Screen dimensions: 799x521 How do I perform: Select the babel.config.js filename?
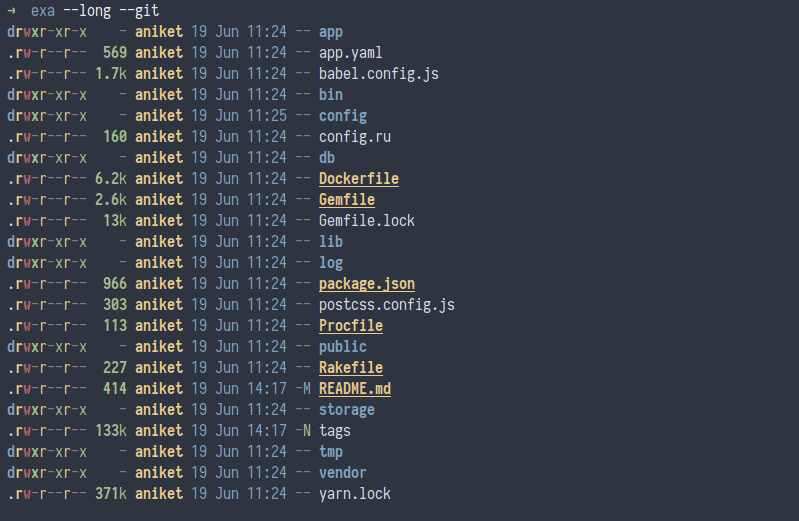(x=378, y=74)
